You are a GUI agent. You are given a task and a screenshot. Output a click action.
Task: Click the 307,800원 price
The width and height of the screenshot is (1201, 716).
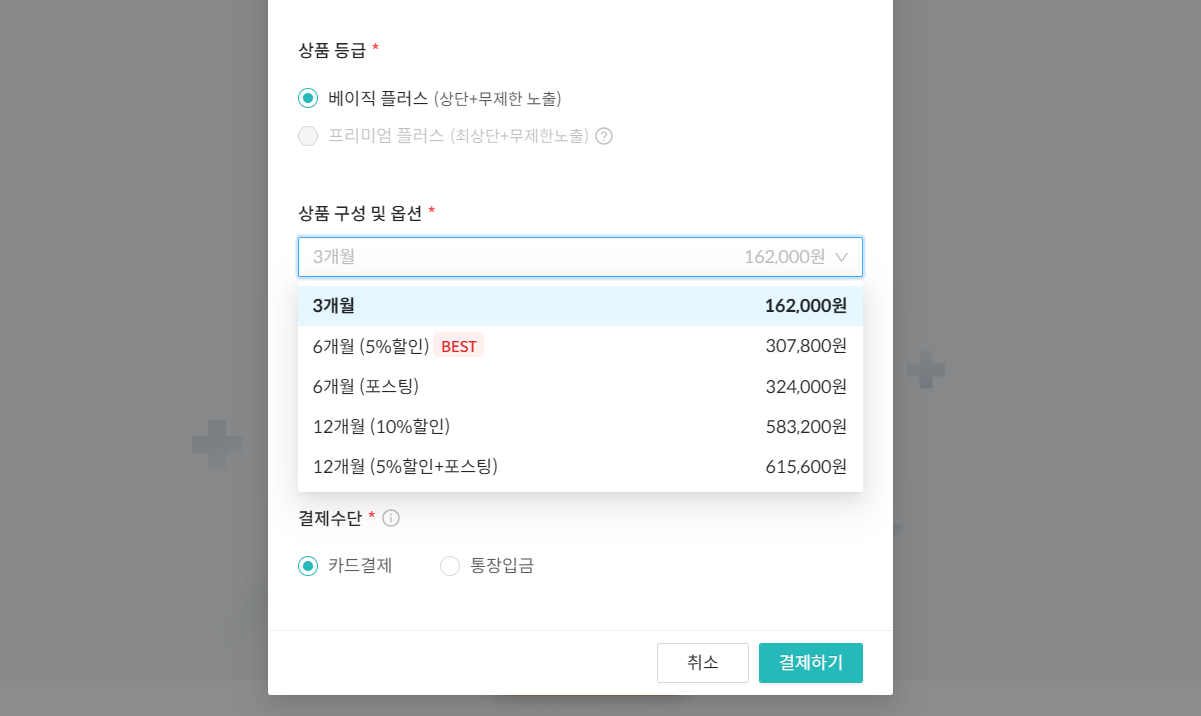click(x=806, y=346)
